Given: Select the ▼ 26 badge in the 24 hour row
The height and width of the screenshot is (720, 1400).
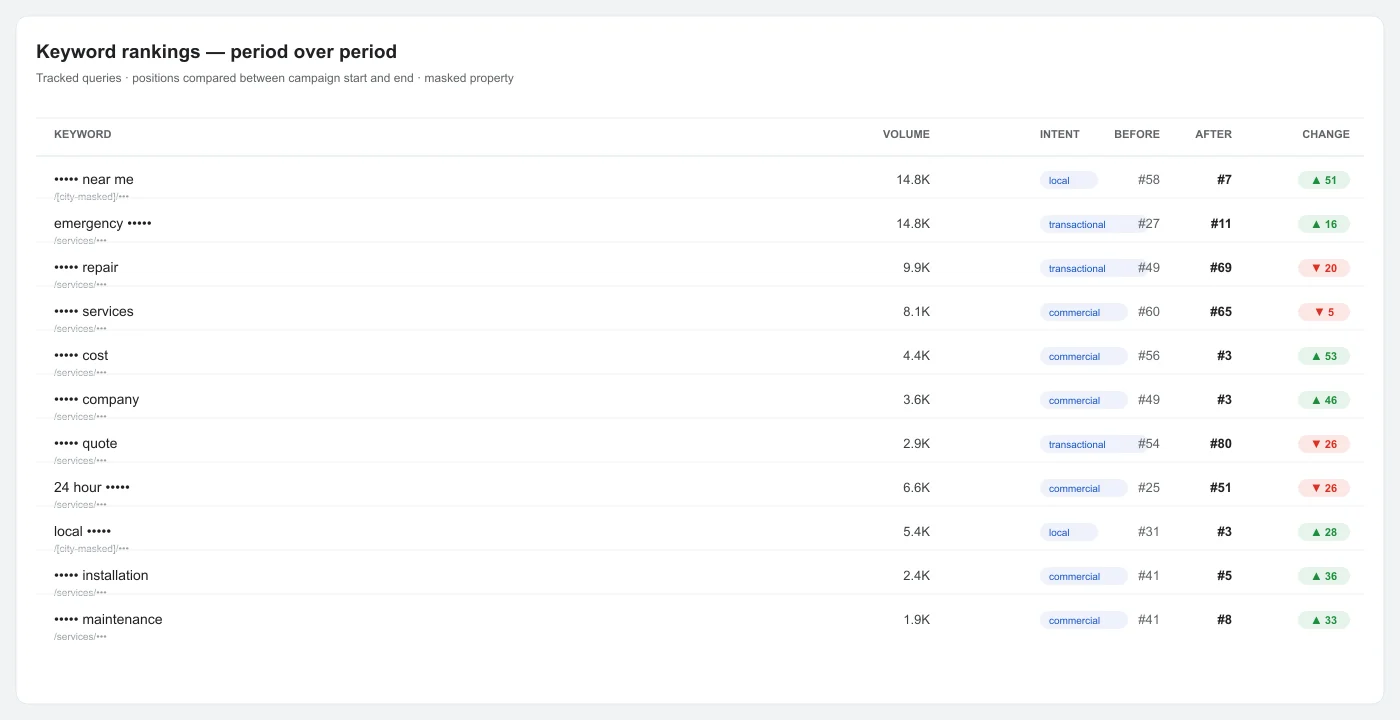Looking at the screenshot, I should click(1324, 488).
